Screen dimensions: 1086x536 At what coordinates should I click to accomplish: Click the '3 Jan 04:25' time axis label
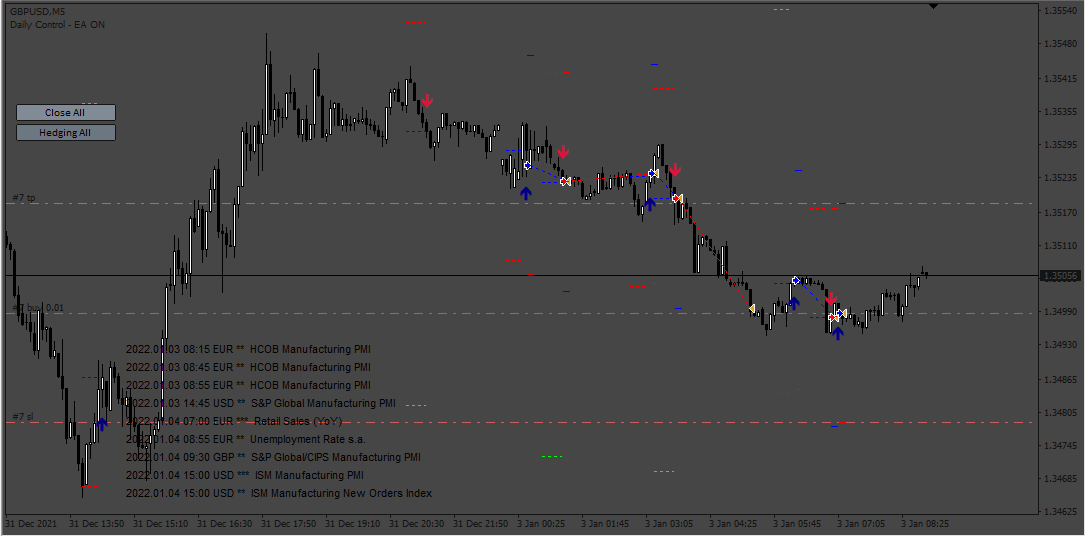(733, 524)
